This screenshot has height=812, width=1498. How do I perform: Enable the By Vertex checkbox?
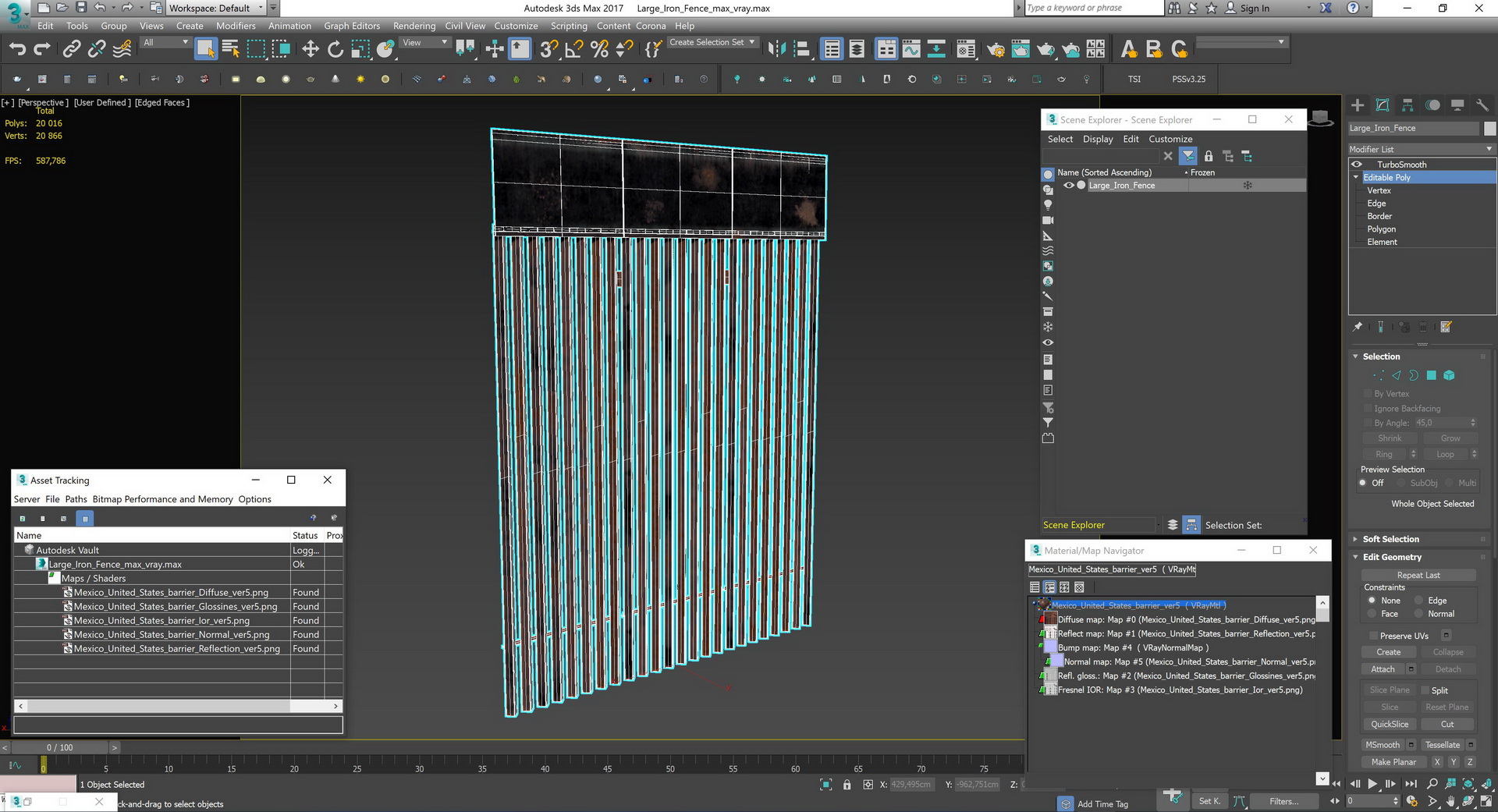click(x=1368, y=394)
